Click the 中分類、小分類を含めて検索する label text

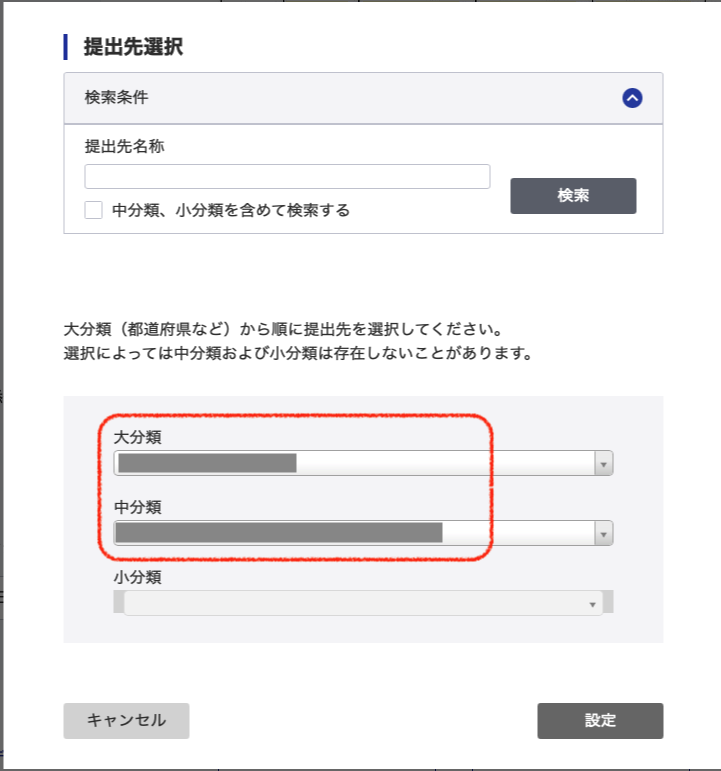click(x=231, y=210)
